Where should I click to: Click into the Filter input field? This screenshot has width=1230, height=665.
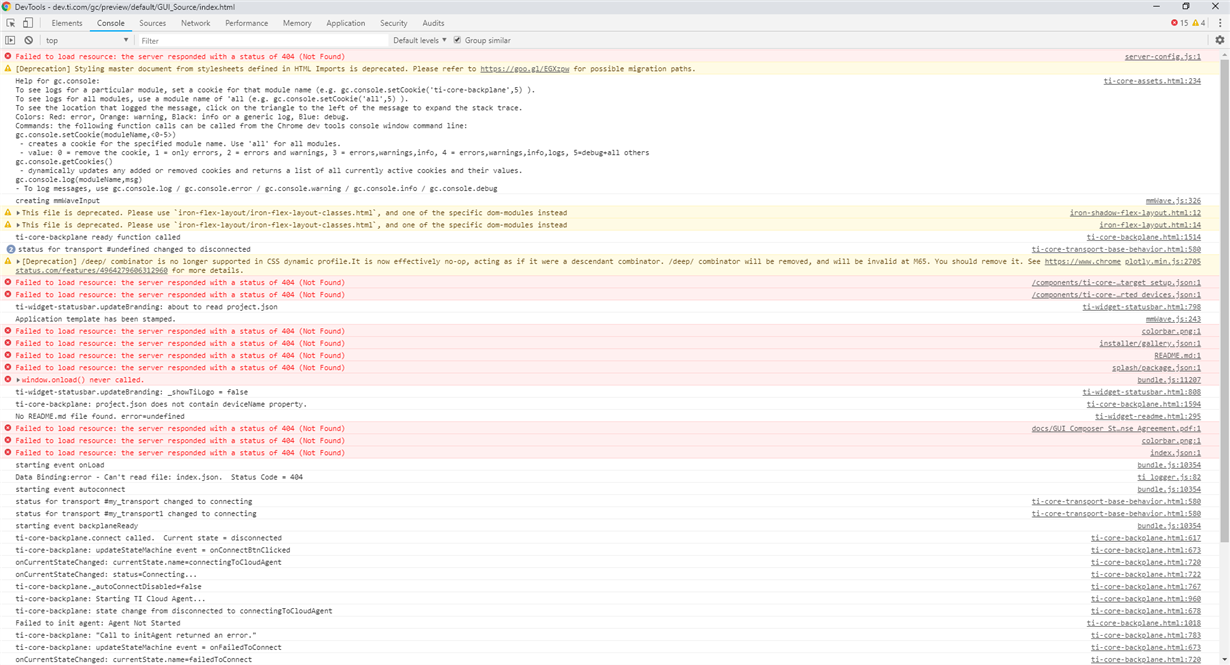coord(262,40)
